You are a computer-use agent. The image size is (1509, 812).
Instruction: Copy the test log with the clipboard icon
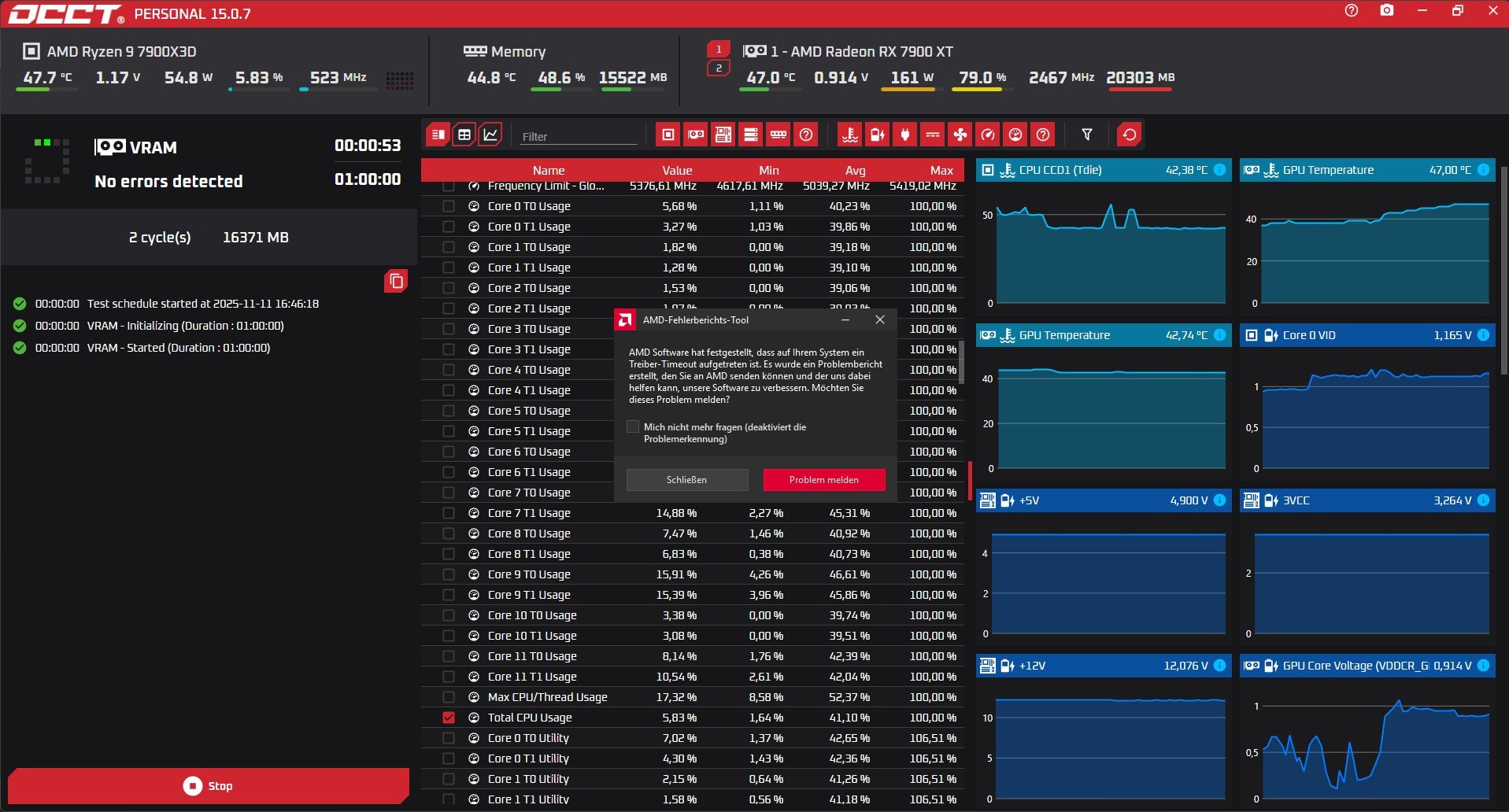[x=396, y=281]
